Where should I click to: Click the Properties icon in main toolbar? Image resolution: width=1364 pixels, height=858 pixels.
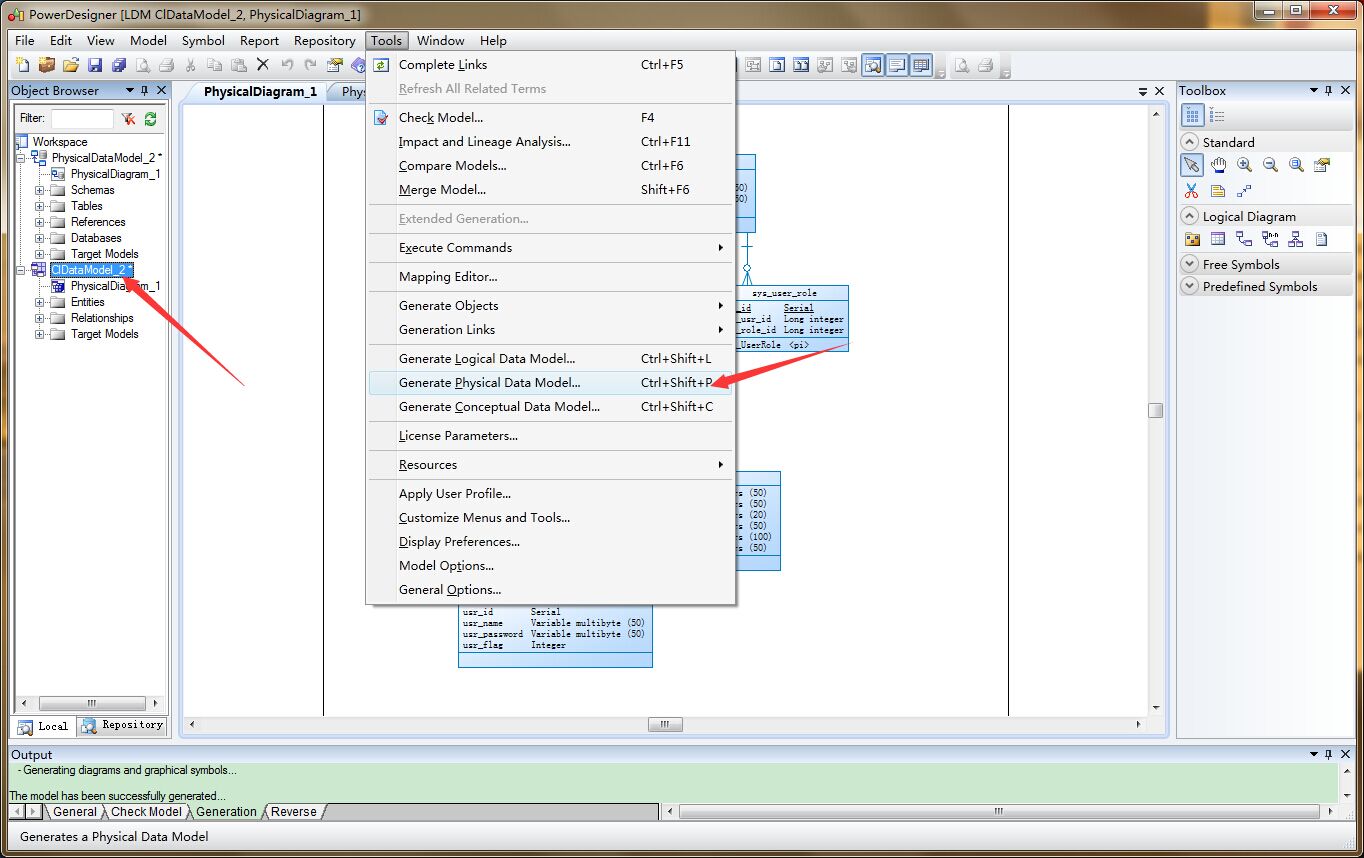tap(335, 65)
